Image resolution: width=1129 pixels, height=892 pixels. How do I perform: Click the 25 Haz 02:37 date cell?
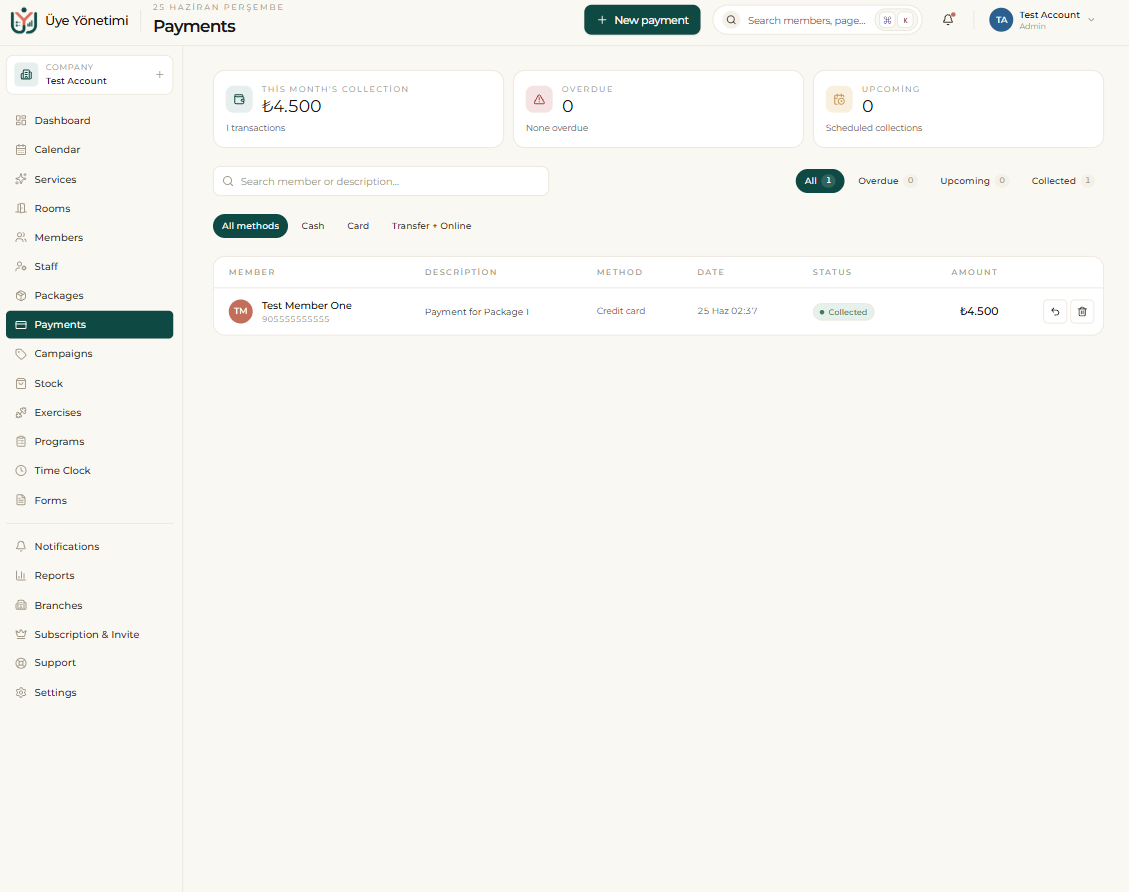coord(727,311)
